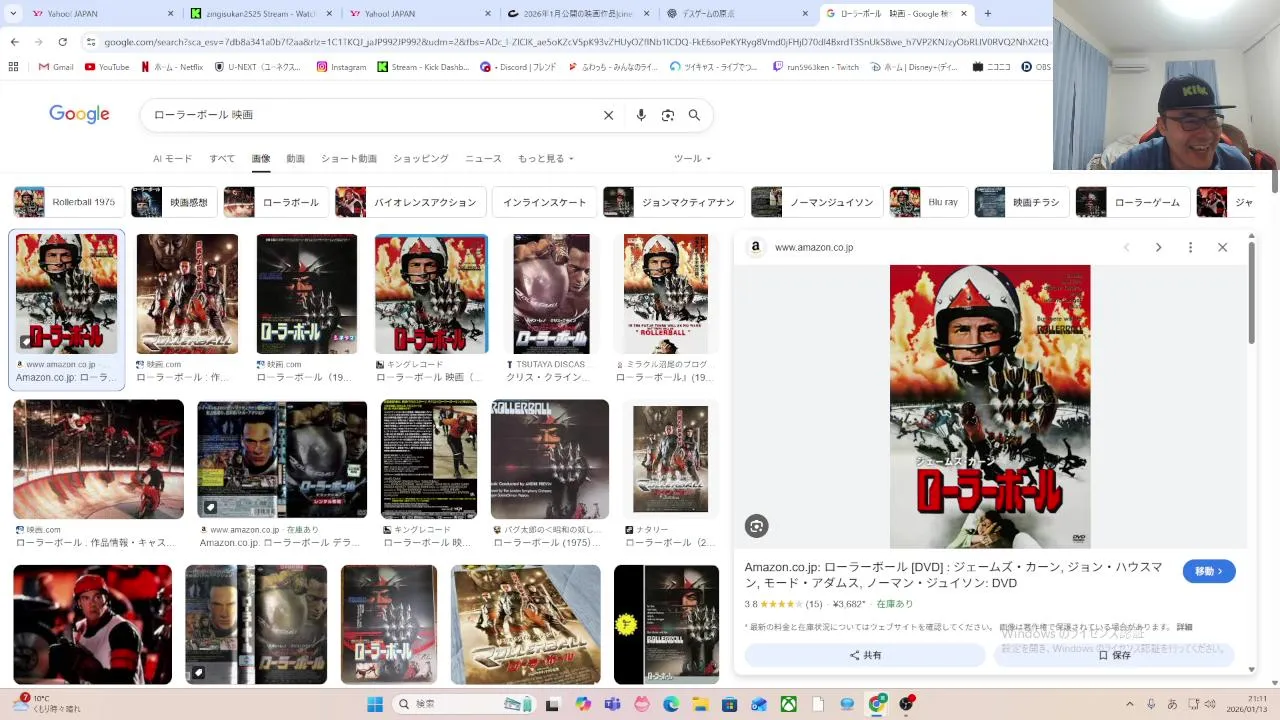Open Microsoft Teams from taskbar
The image size is (1280, 720).
612,704
